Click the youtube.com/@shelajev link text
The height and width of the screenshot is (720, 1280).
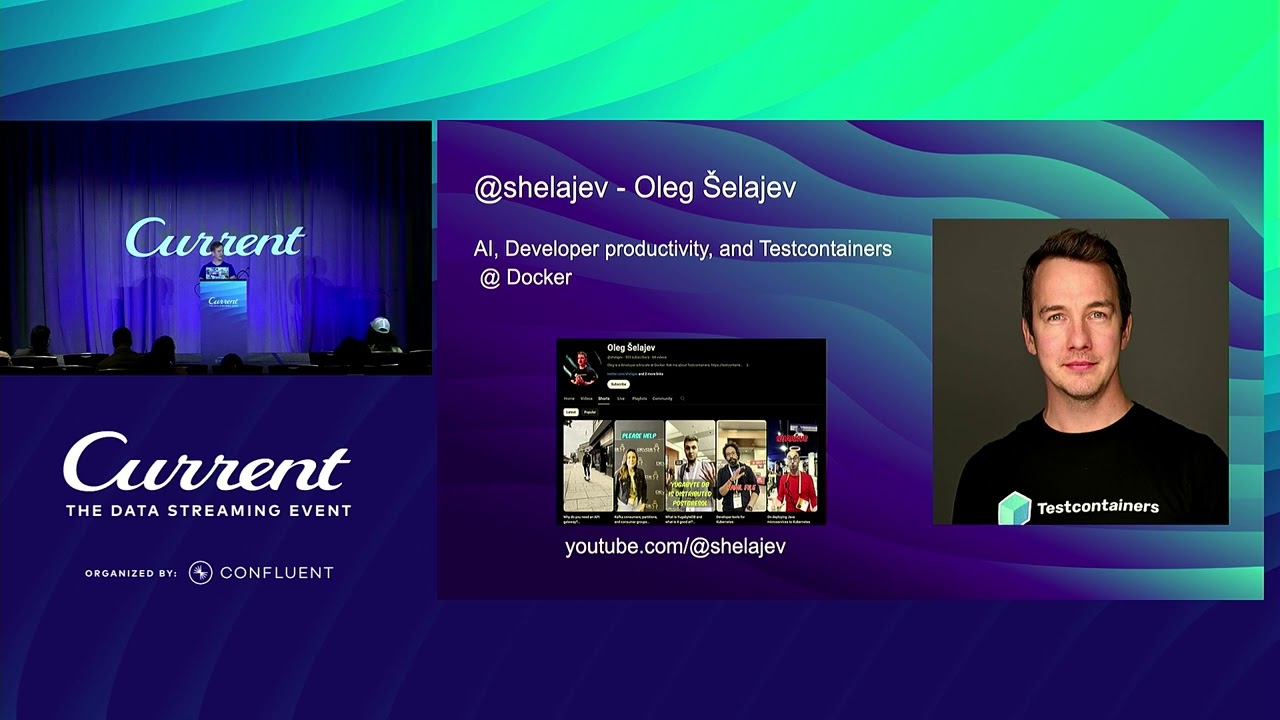pos(675,547)
